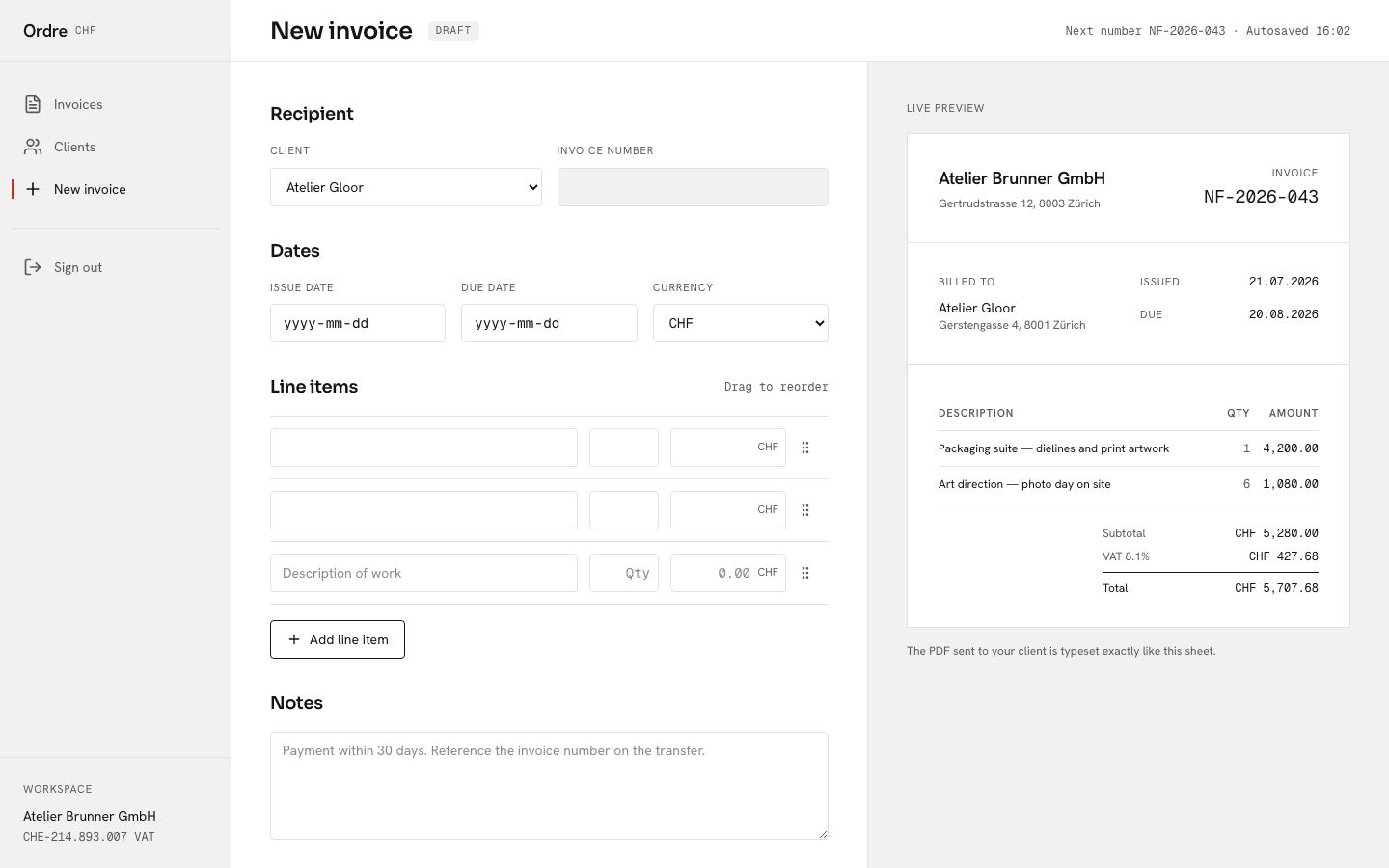Screen dimensions: 1389x868
Task: Click the plus icon beside New invoice
Action: [x=33, y=189]
